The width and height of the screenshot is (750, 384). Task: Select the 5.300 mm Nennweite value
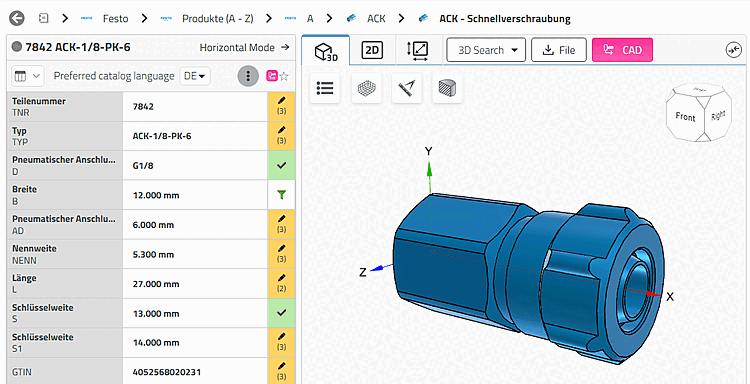point(195,254)
